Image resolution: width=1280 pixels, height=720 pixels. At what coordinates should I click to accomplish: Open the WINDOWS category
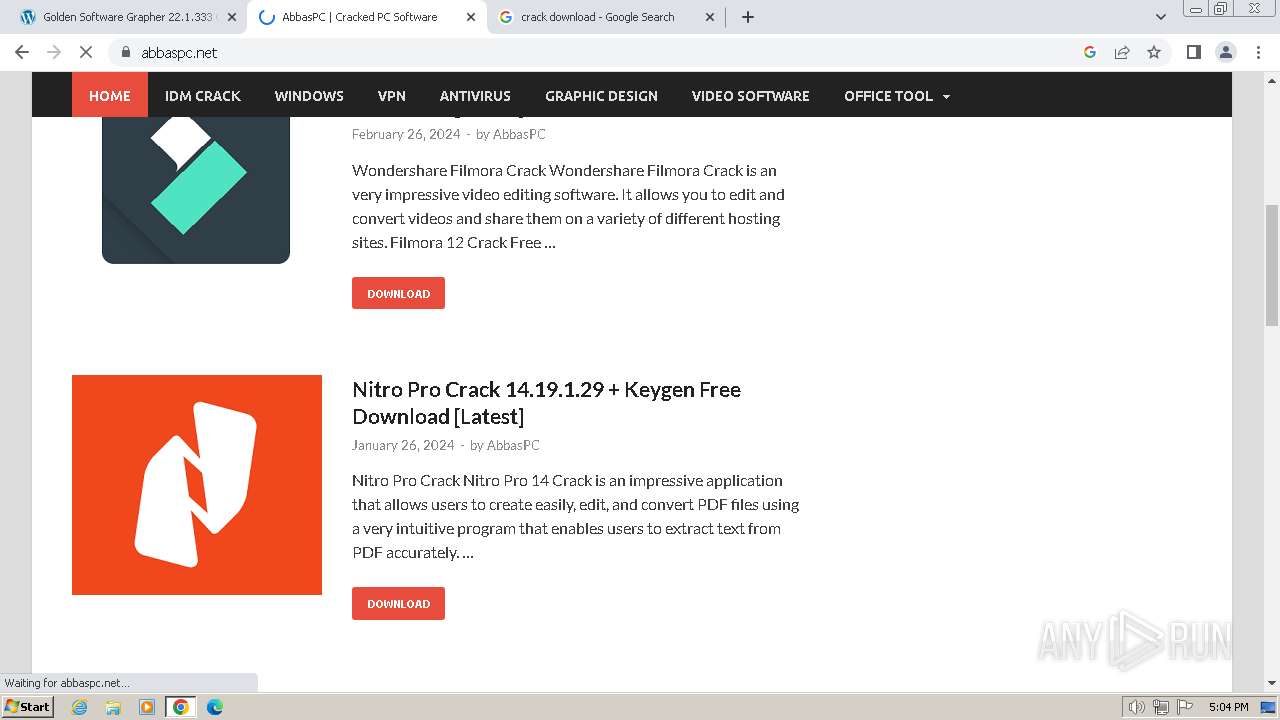click(309, 96)
